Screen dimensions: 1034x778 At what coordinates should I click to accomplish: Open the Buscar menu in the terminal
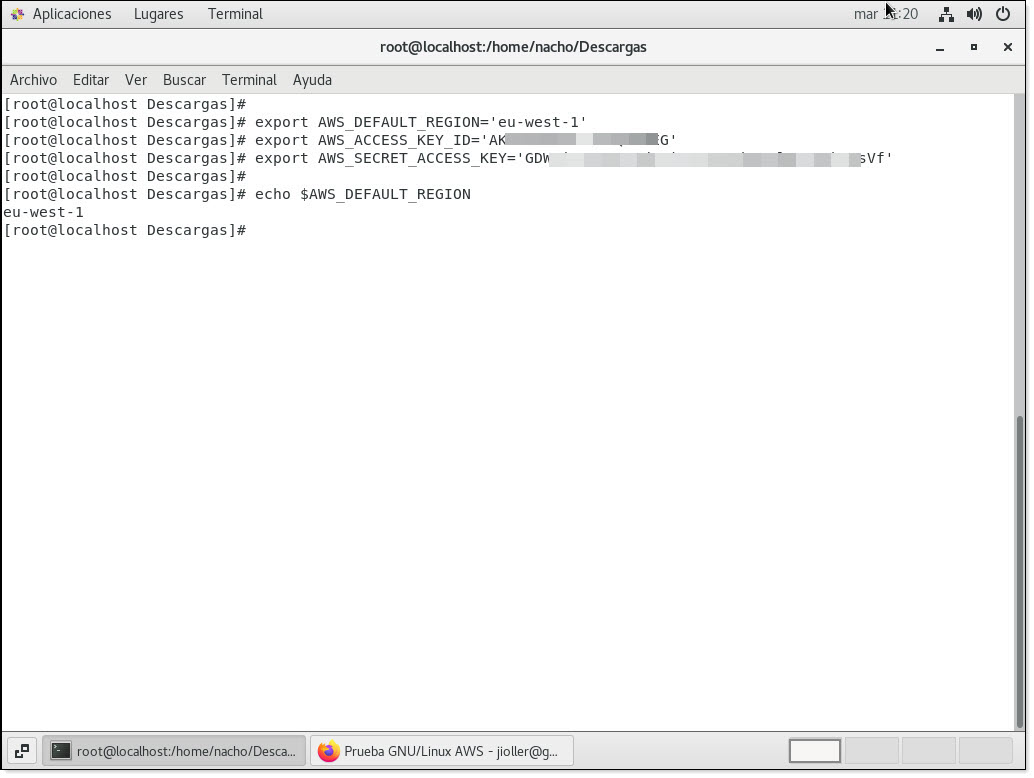tap(184, 80)
